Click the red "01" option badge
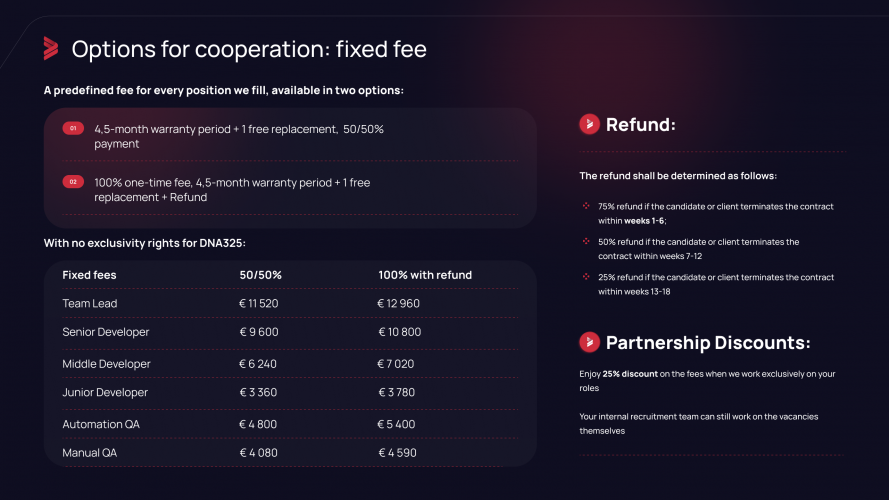Image resolution: width=889 pixels, height=500 pixels. coord(73,129)
